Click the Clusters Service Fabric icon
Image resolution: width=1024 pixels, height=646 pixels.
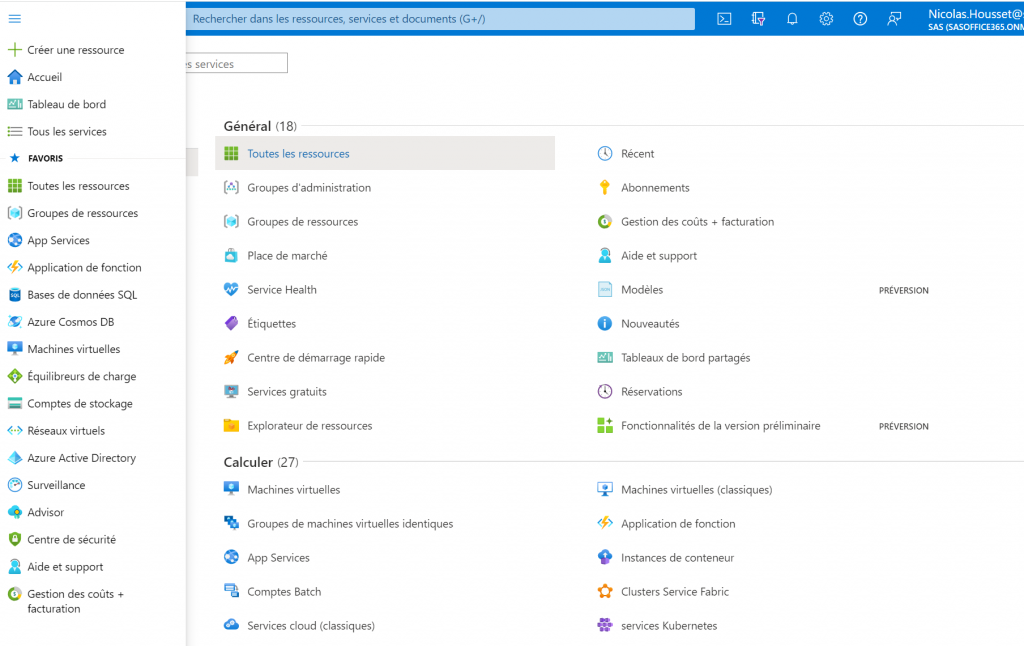tap(605, 591)
